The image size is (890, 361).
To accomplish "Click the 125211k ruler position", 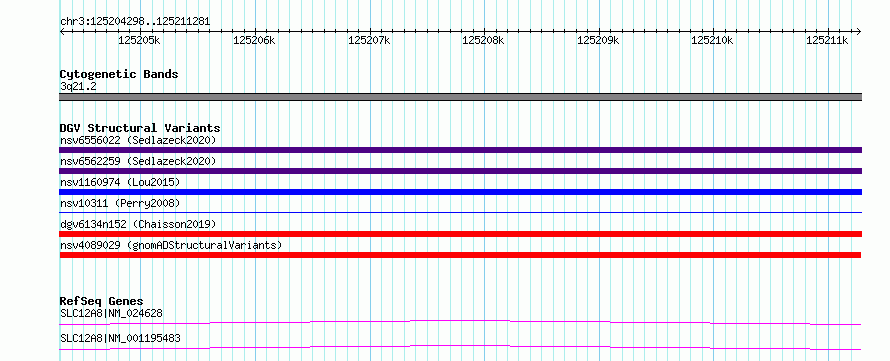I will (x=828, y=40).
